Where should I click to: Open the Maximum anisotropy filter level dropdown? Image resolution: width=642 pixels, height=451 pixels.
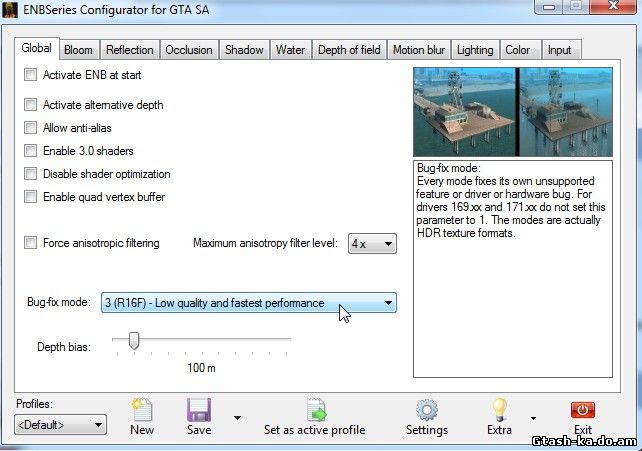click(372, 244)
